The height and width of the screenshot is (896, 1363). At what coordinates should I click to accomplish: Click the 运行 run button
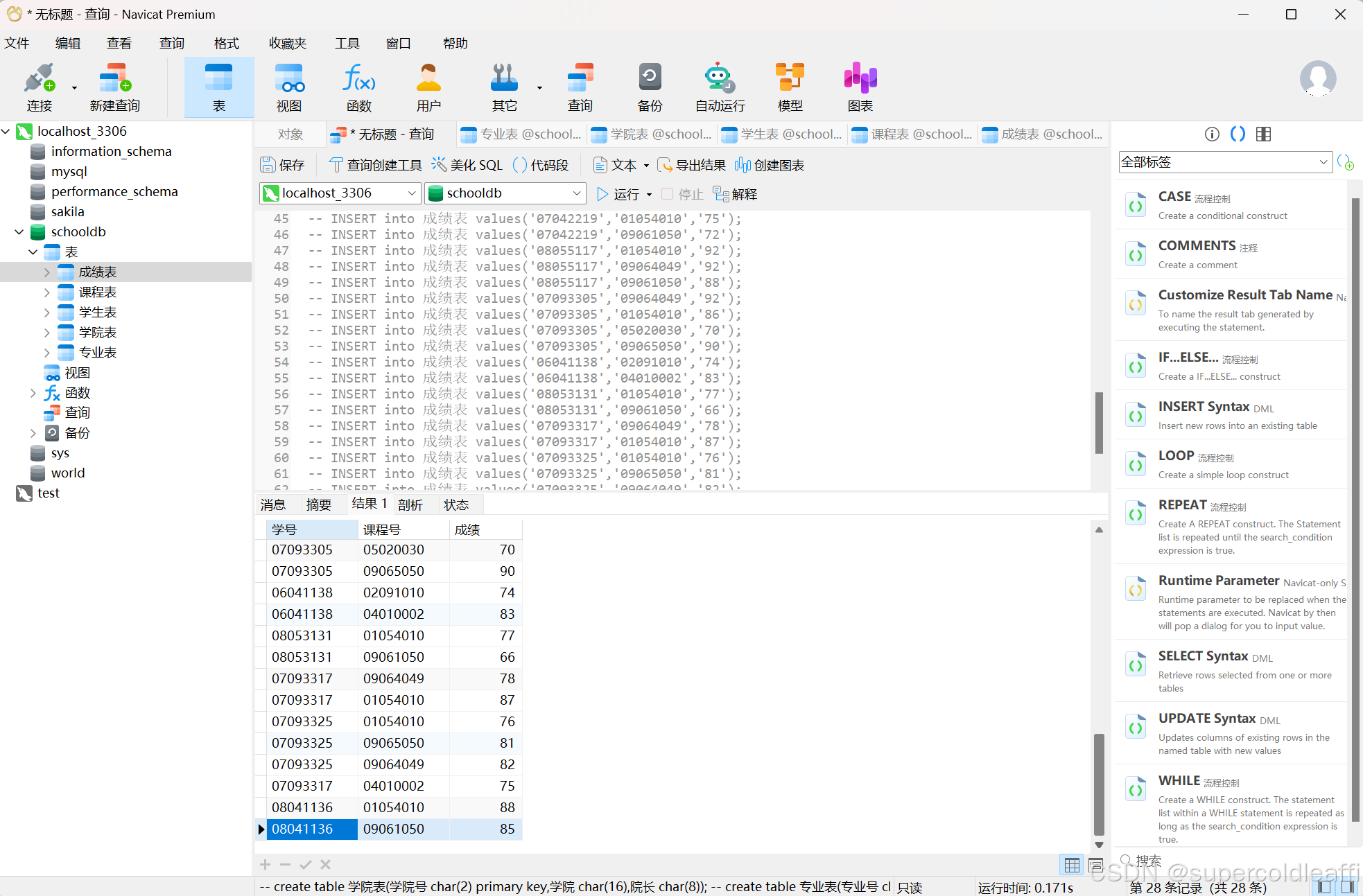[x=618, y=194]
